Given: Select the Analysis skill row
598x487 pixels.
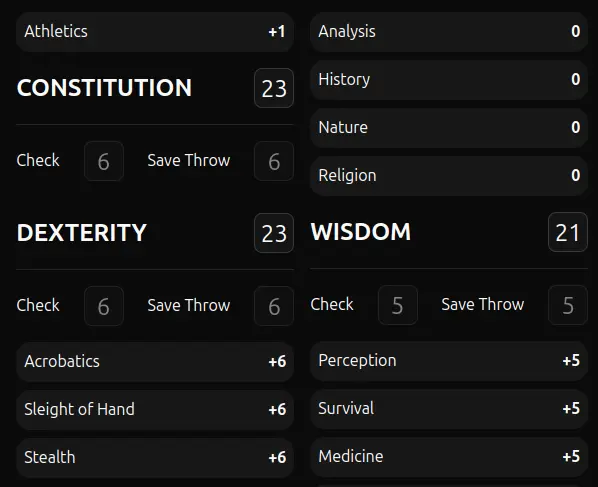Looking at the screenshot, I should click(x=449, y=32).
